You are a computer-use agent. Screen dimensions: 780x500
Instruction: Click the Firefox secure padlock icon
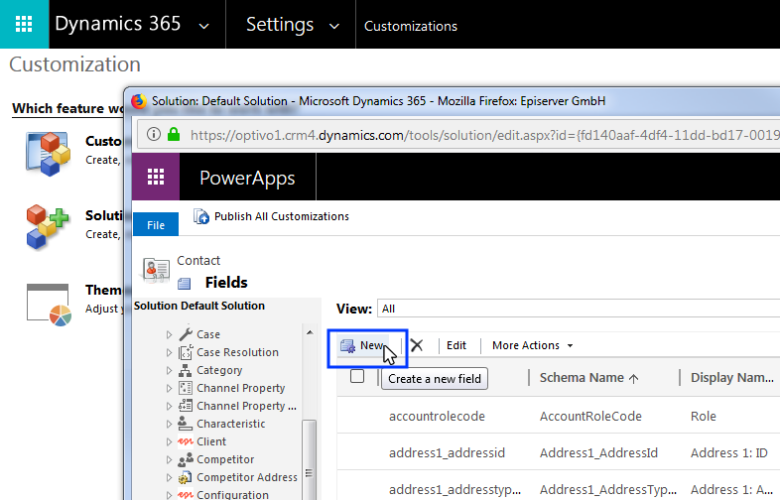[x=174, y=134]
